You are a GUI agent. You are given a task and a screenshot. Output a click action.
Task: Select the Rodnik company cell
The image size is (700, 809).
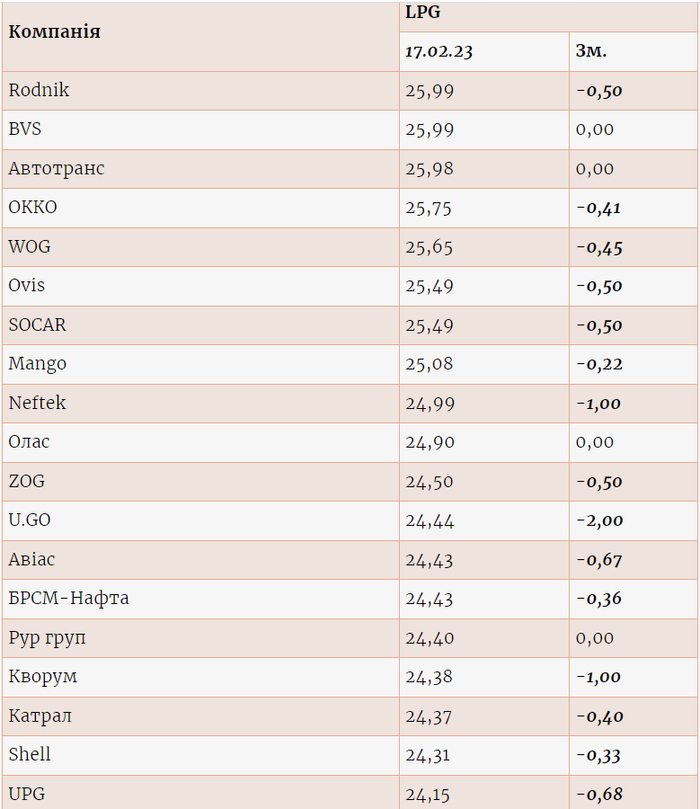[39, 90]
